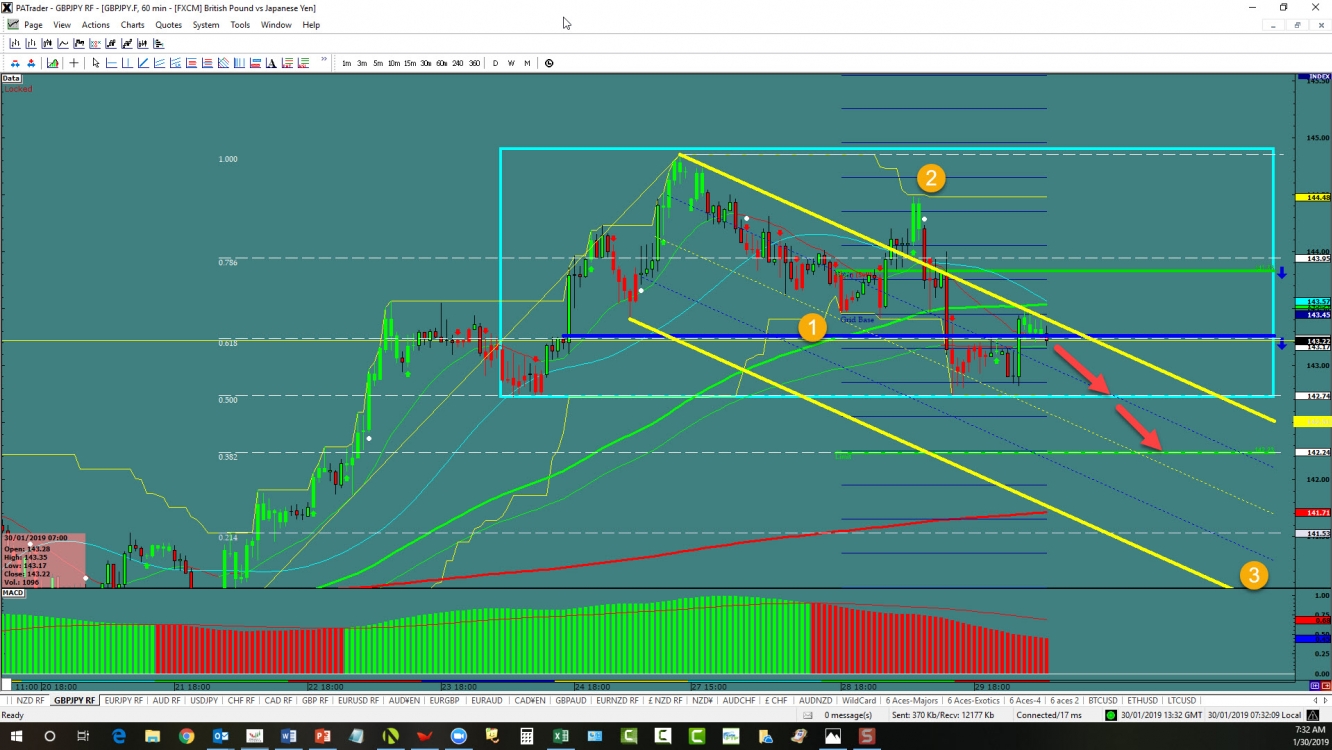The image size is (1332, 750).
Task: Select the horizontal volume profile chart icon
Action: point(158,43)
